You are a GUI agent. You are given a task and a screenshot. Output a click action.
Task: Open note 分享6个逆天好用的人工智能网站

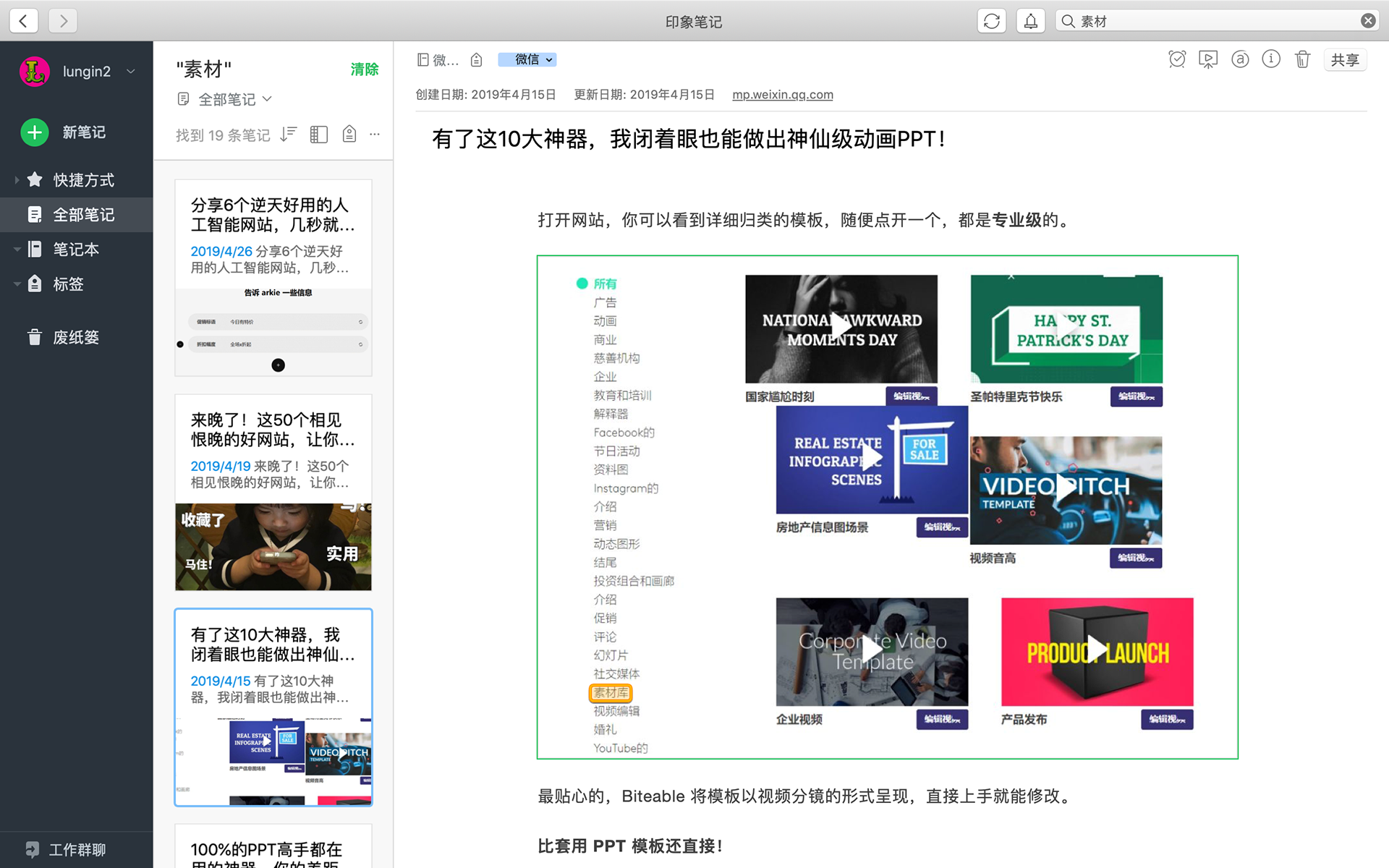coord(273,278)
